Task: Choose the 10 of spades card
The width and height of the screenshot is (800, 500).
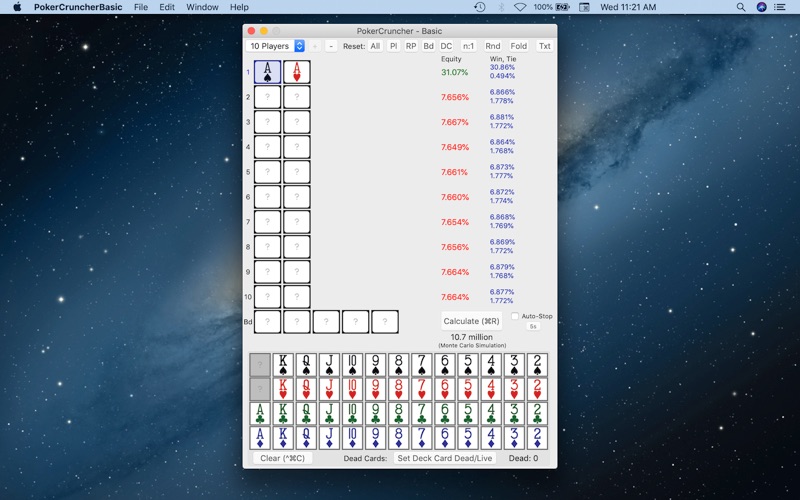Action: [x=353, y=365]
